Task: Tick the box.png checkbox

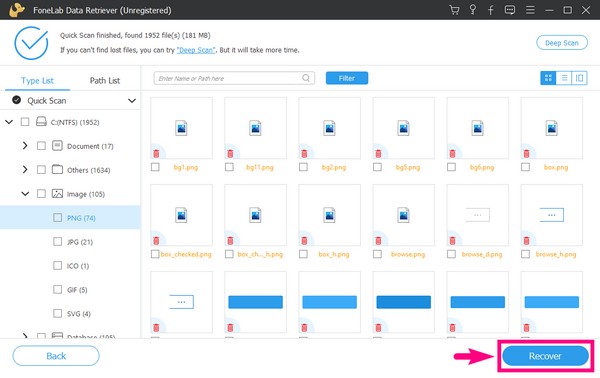Action: [x=526, y=167]
